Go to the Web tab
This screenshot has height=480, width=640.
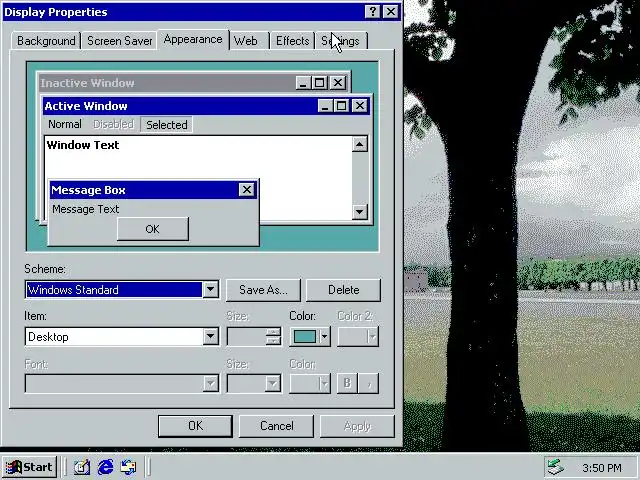[x=250, y=41]
